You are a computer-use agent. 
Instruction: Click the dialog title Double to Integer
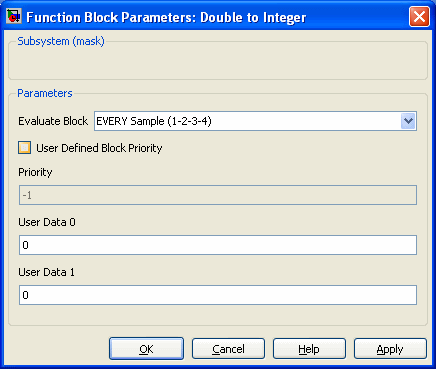pos(253,17)
